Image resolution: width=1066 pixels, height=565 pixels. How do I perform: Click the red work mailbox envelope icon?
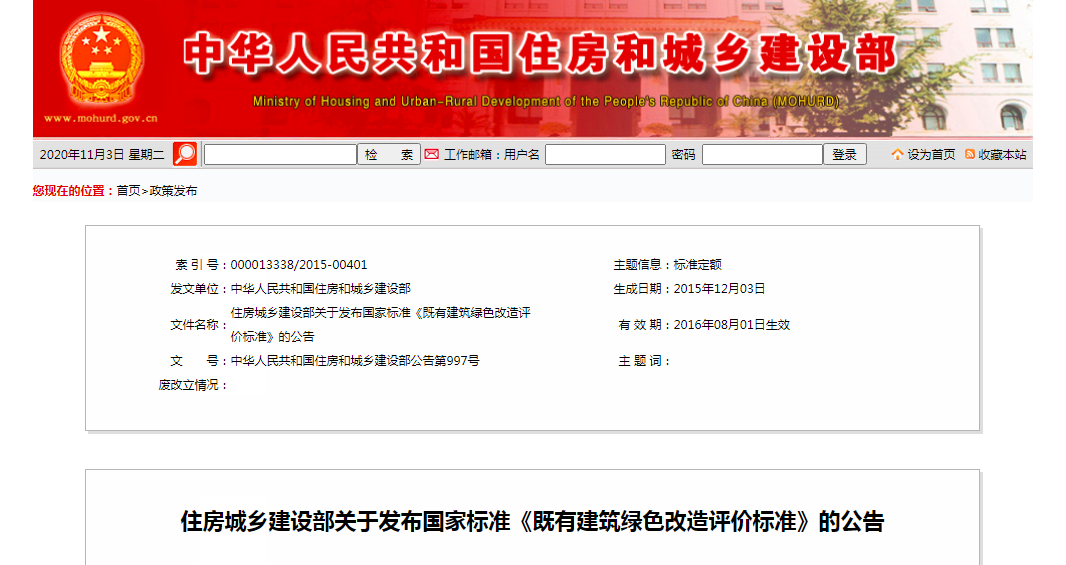coord(432,154)
